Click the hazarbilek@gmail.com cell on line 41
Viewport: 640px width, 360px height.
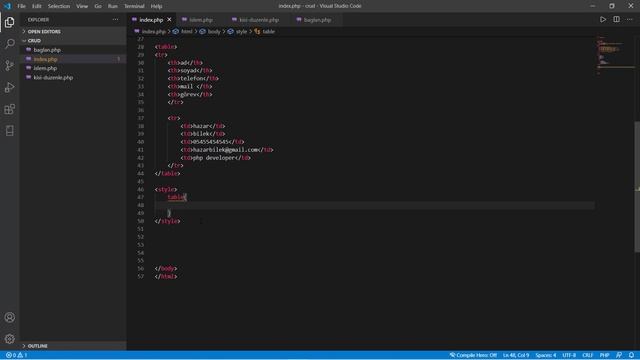(225, 150)
